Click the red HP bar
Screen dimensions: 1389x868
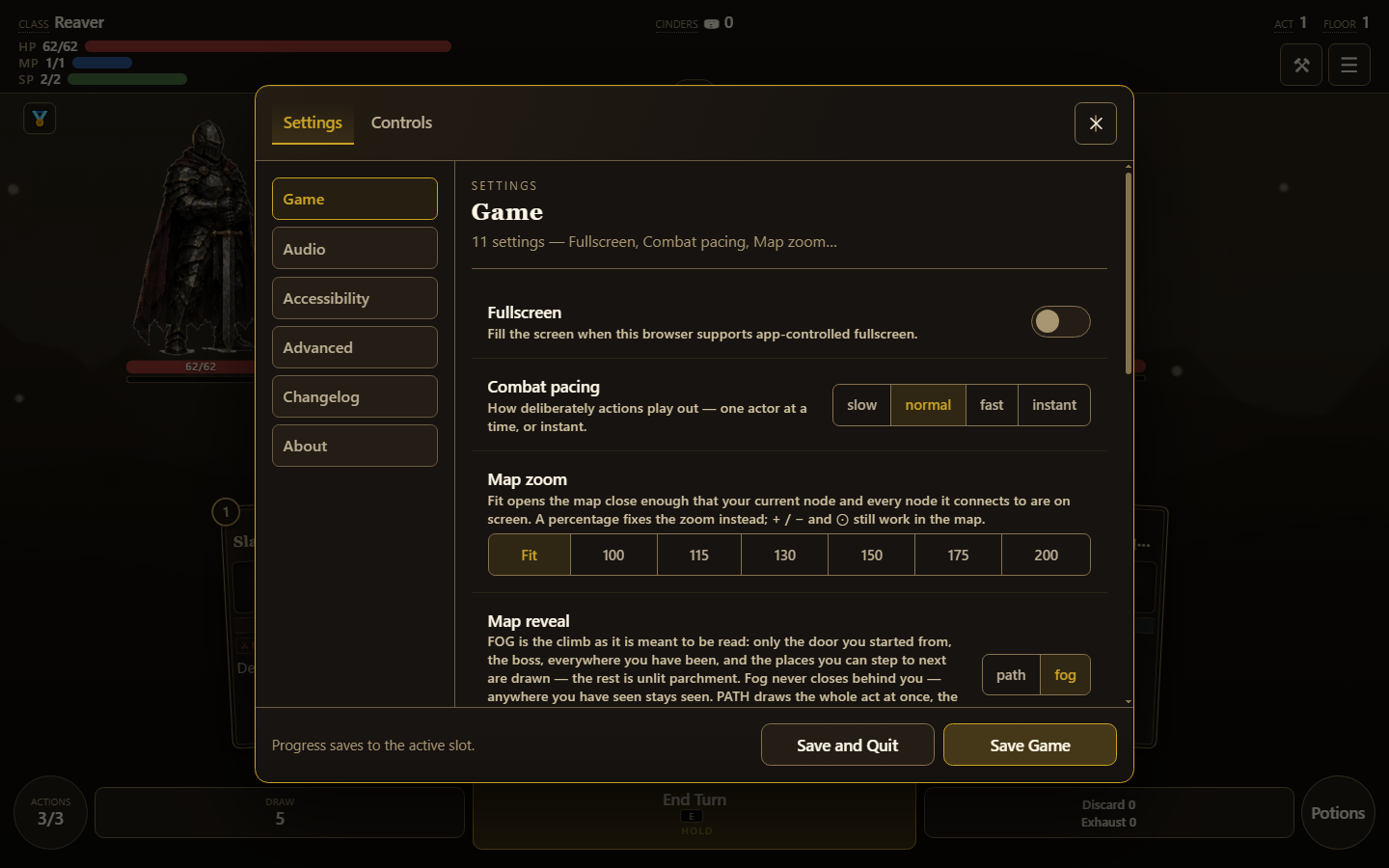coord(268,46)
